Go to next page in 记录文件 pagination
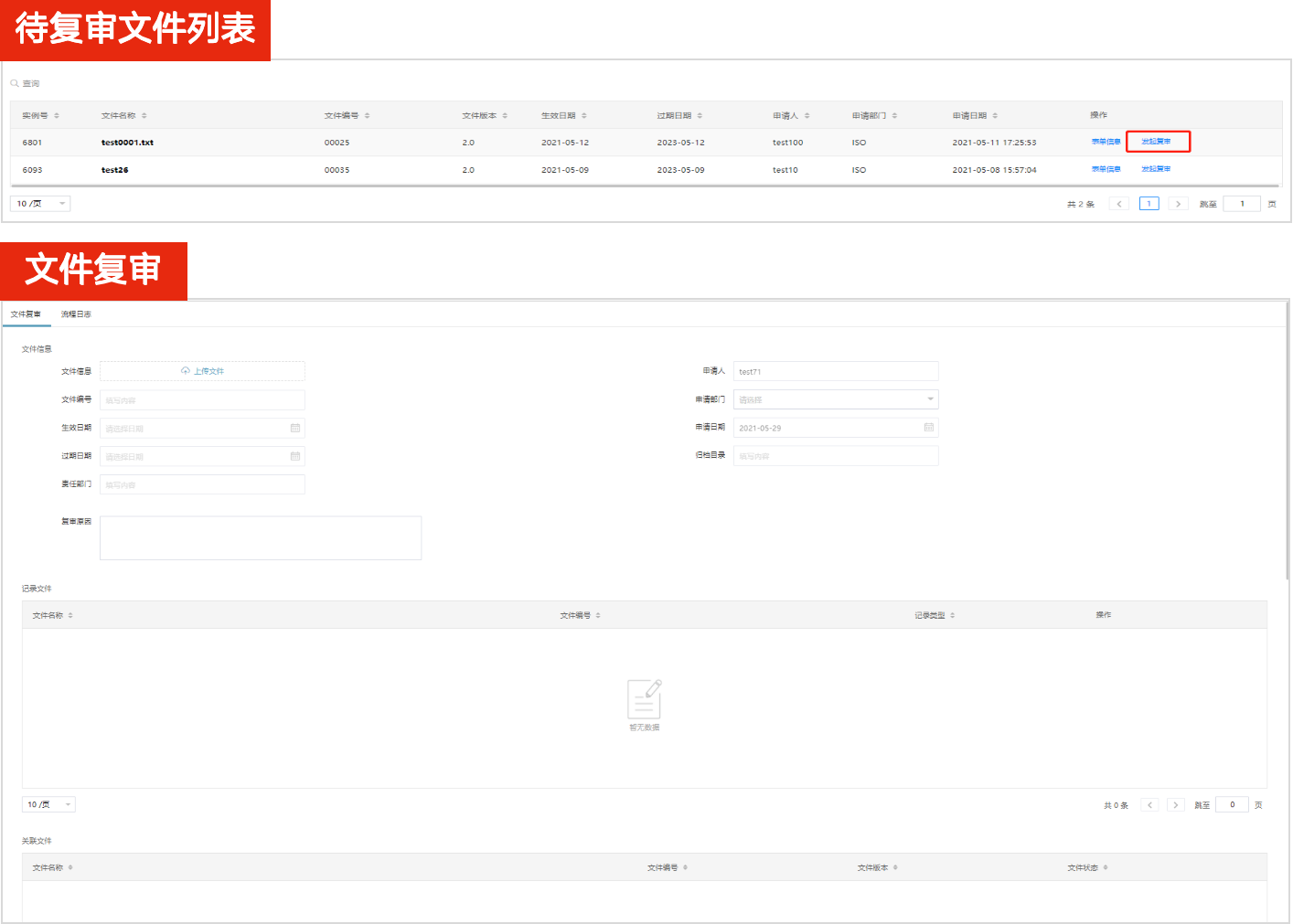This screenshot has width=1293, height=924. coord(1176,805)
